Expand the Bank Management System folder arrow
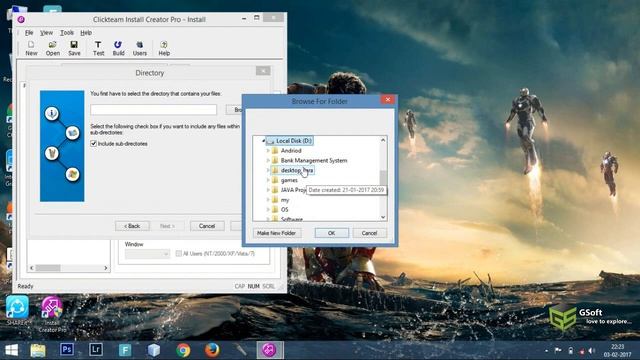The width and height of the screenshot is (640, 360). tap(268, 160)
